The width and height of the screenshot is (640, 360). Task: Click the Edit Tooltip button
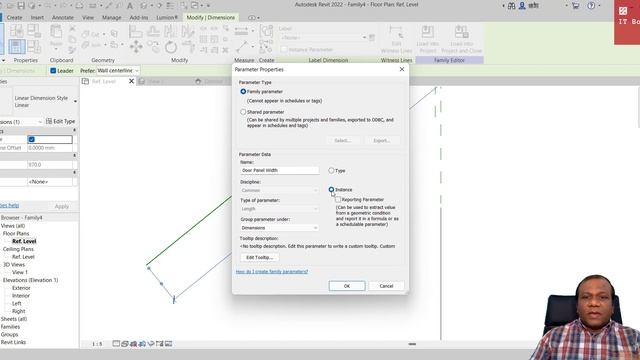tap(260, 258)
